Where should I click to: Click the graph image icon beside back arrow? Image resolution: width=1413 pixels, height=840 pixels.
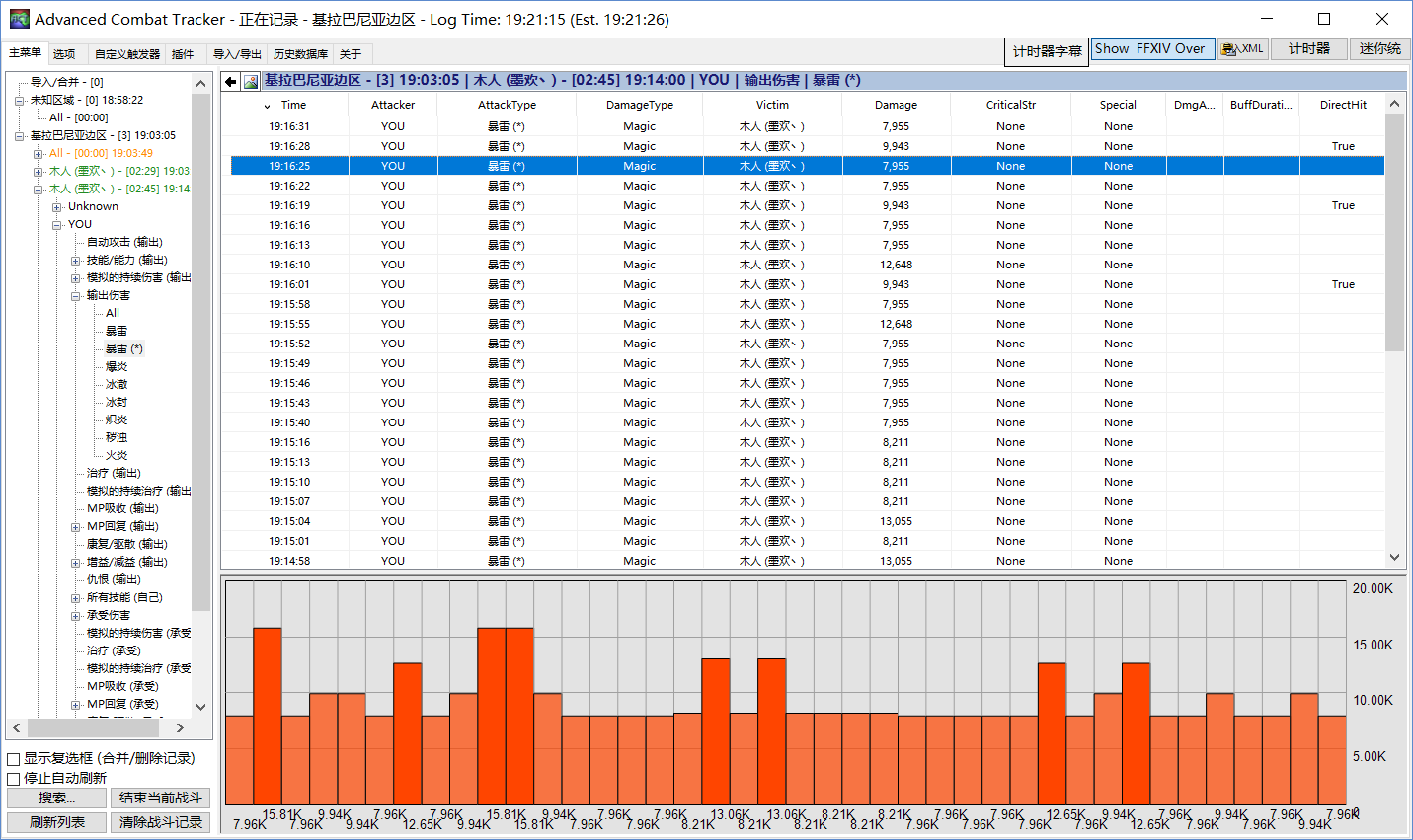pyautogui.click(x=251, y=82)
